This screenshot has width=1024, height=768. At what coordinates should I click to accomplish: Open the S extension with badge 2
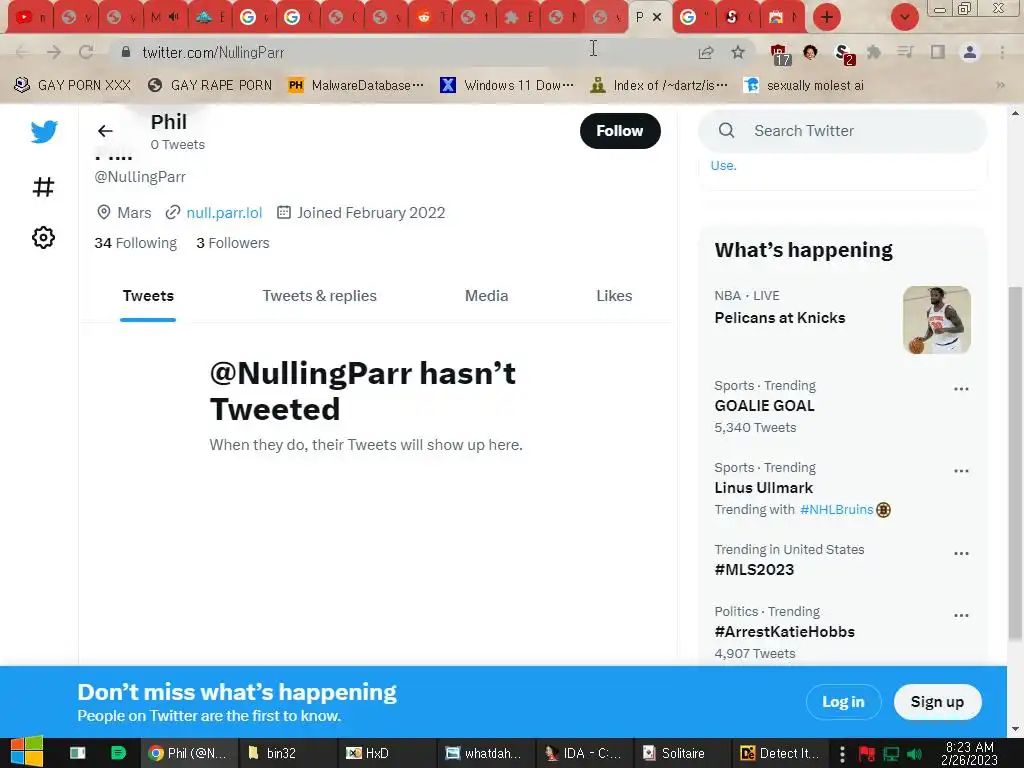click(x=844, y=54)
